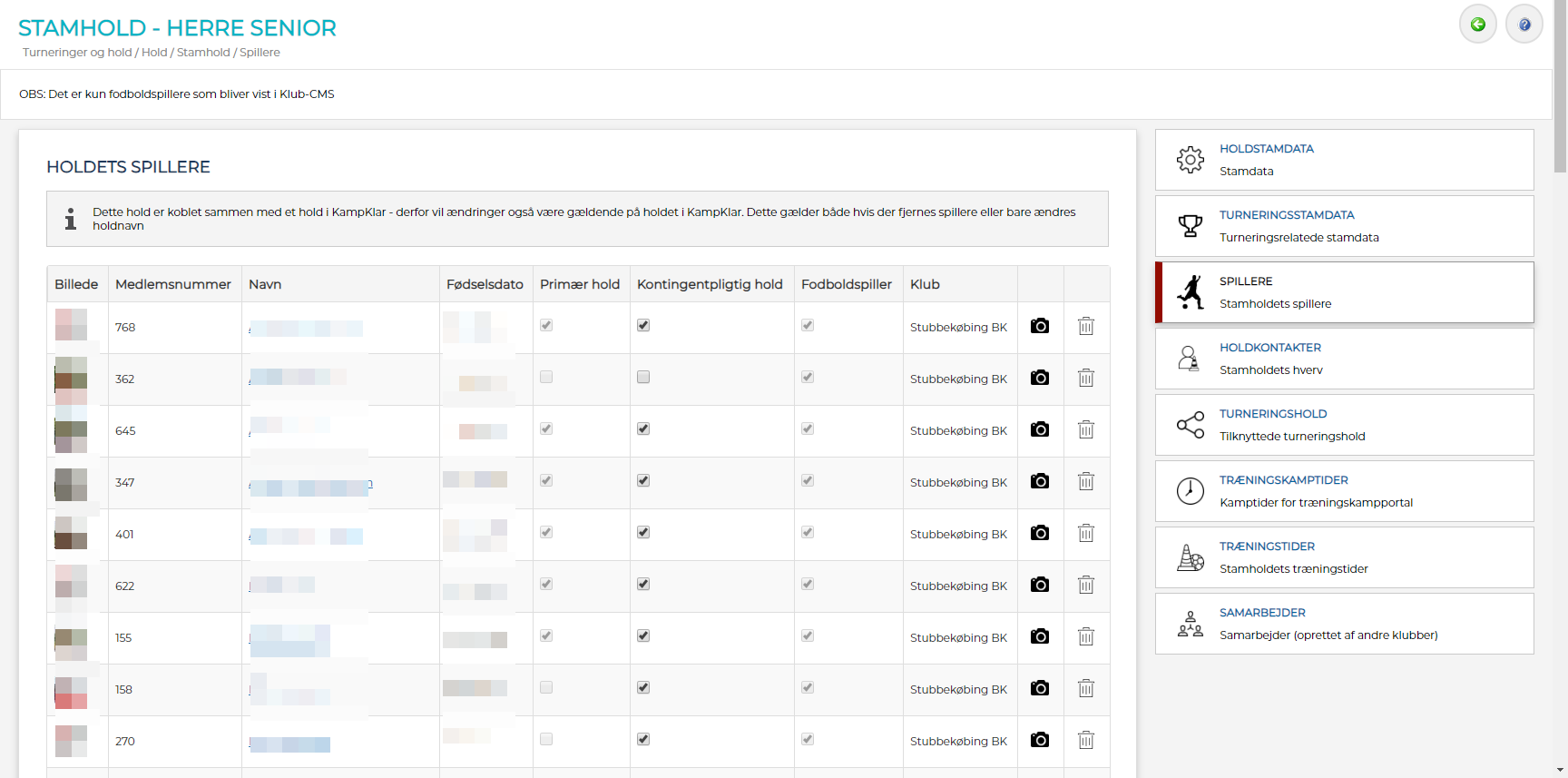Click the Turneringsstamdata trophy icon

(1190, 226)
